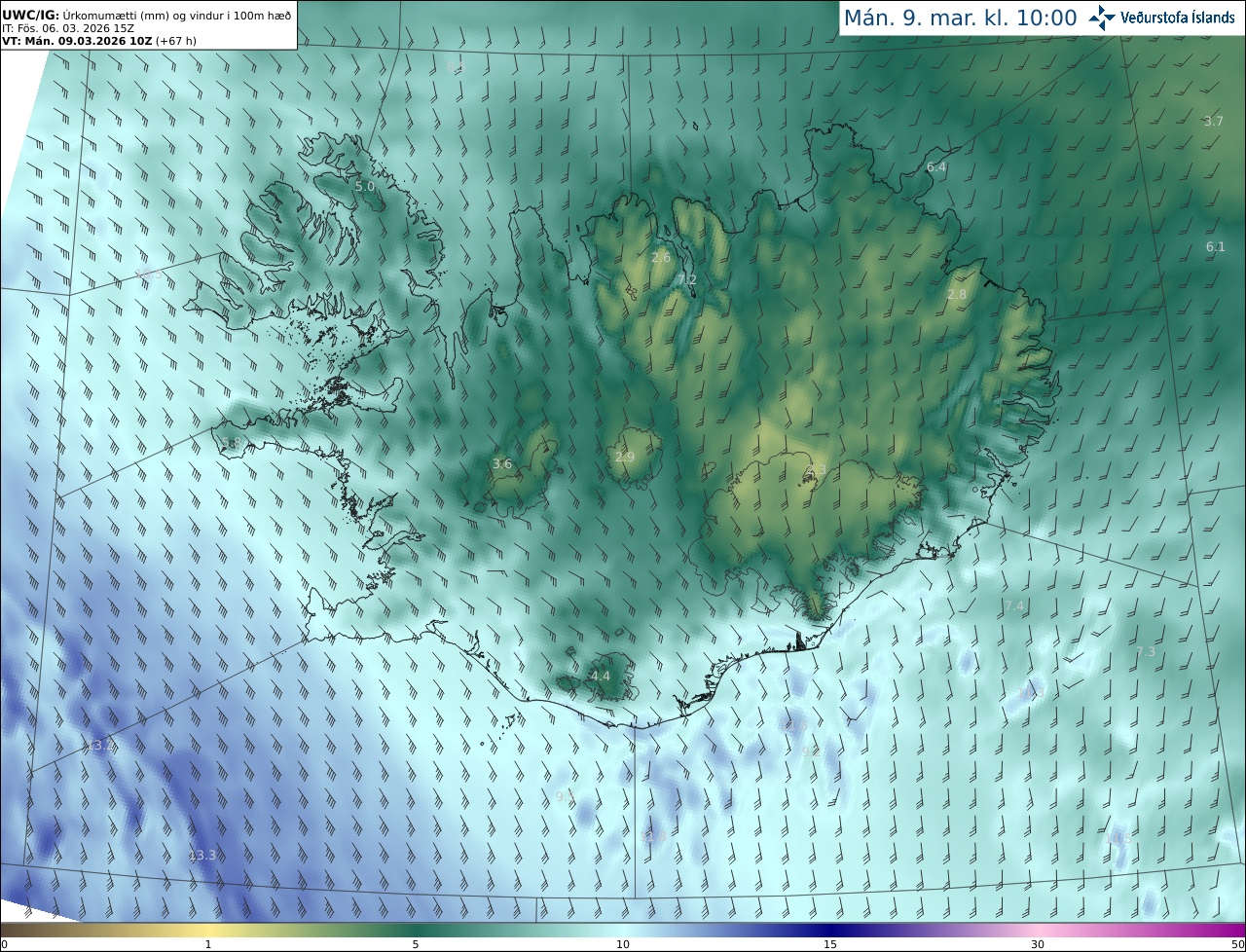Click the 4.4 value in south Iceland
The width and height of the screenshot is (1246, 952).
point(601,677)
